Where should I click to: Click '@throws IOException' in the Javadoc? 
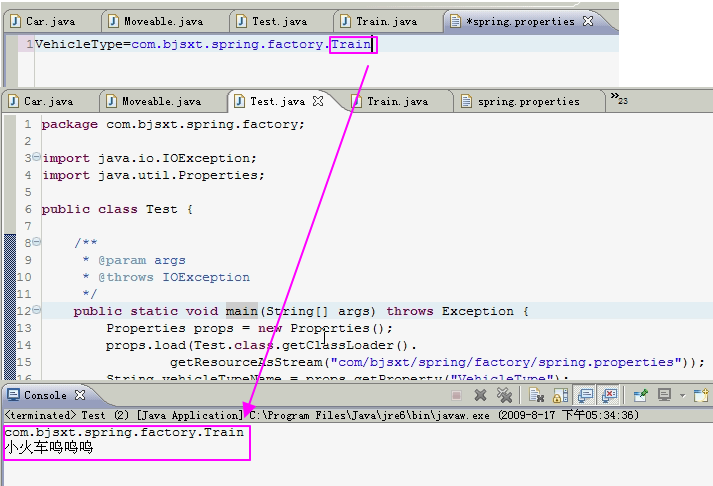coord(174,277)
